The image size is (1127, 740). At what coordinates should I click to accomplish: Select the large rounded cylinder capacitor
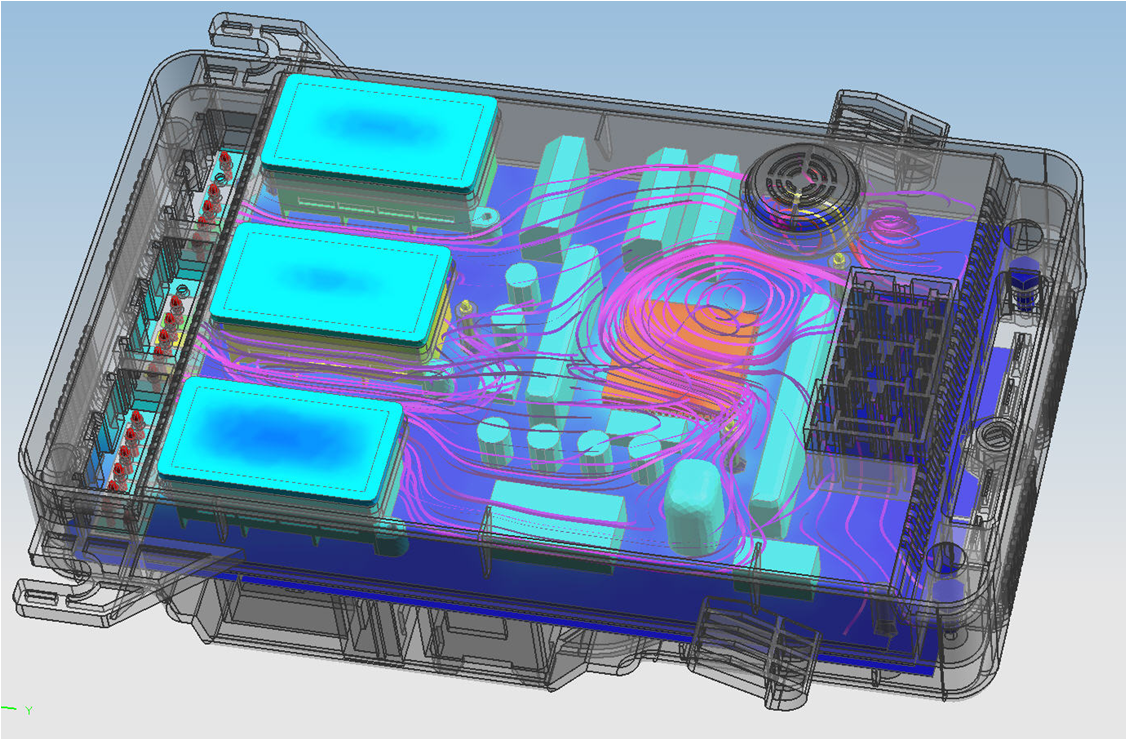691,507
